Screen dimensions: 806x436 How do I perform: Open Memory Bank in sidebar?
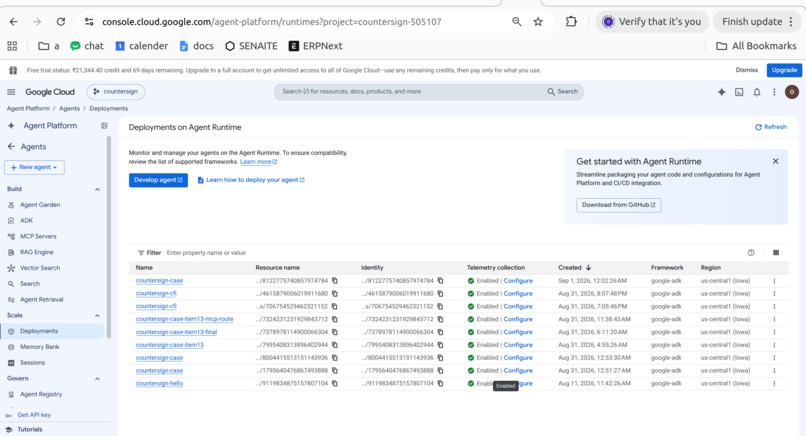[40, 347]
